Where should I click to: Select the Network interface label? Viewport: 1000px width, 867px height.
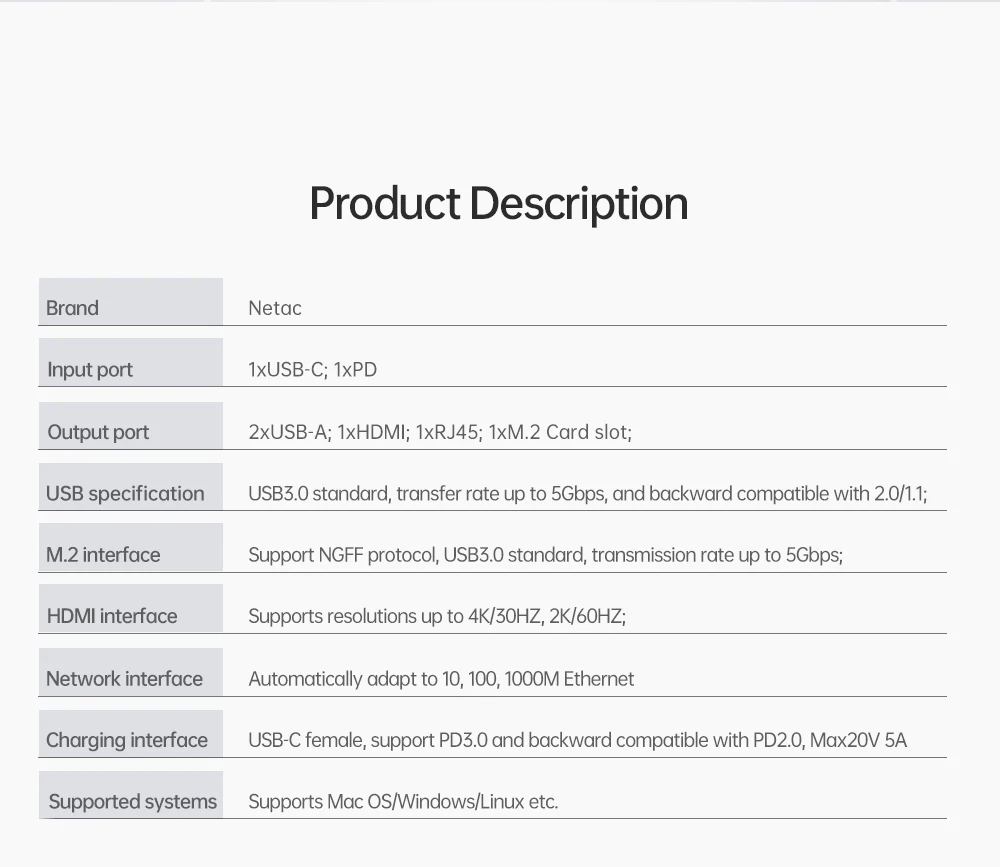click(124, 679)
